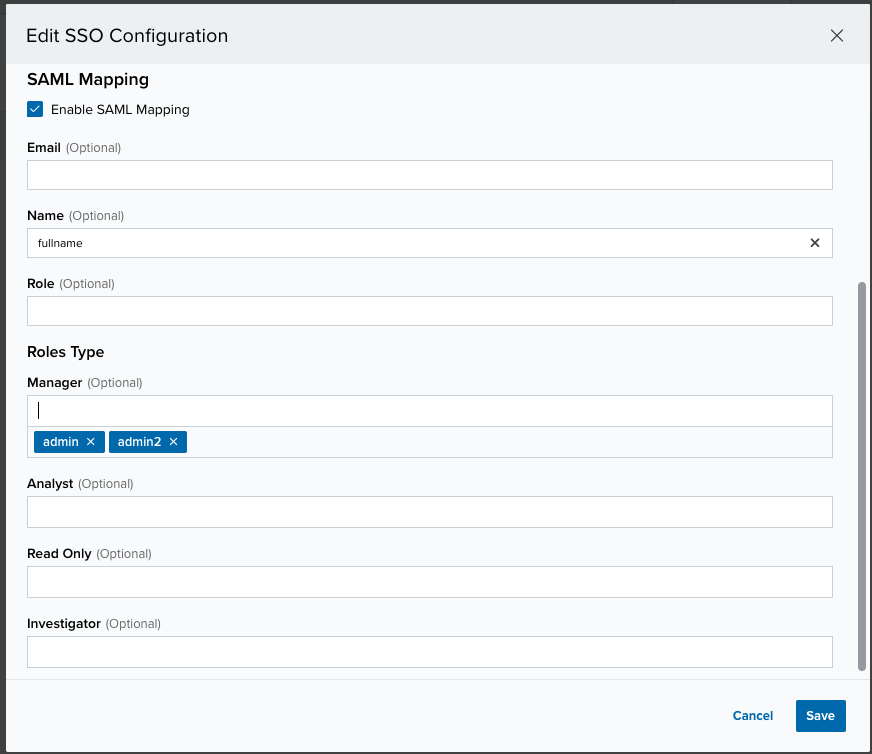
Task: Select the Investigator roles input
Action: point(429,652)
